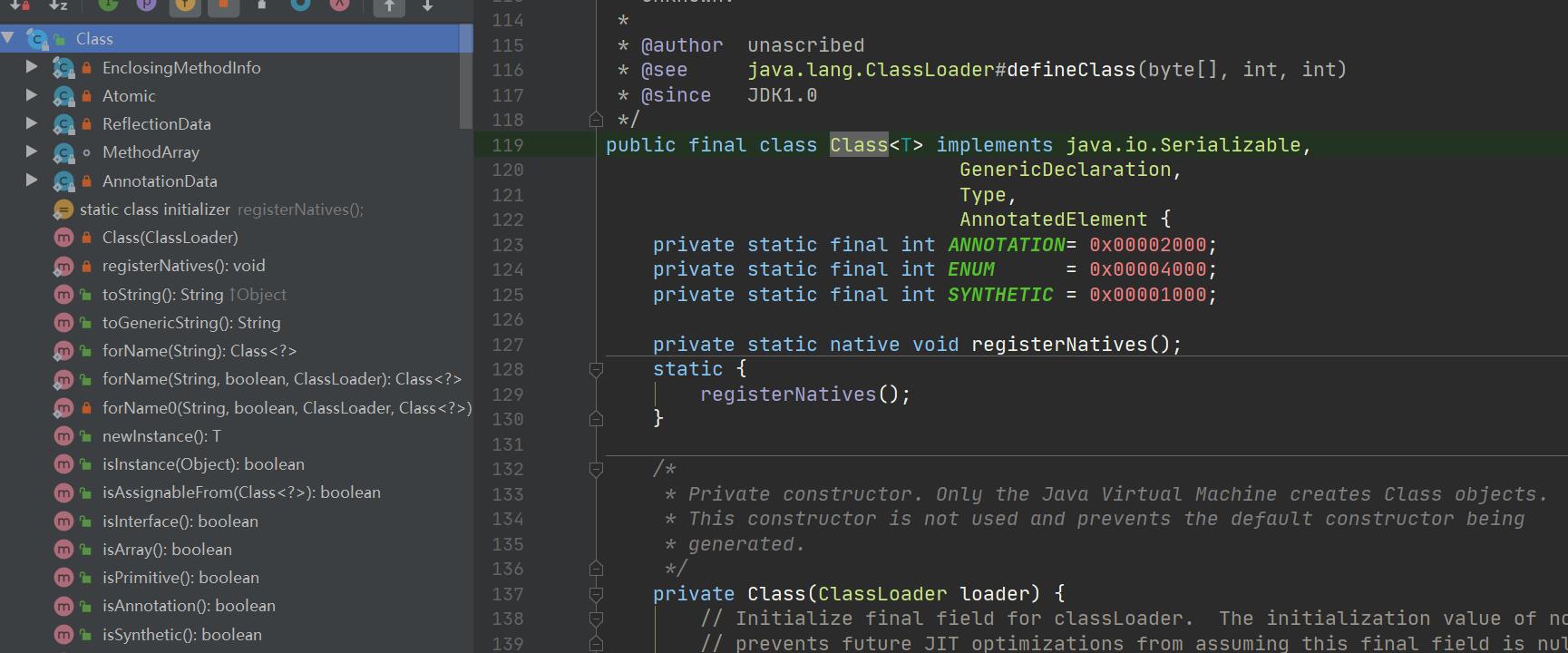
Task: Click method icon of Class(ClassLoader)
Action: tap(63, 238)
